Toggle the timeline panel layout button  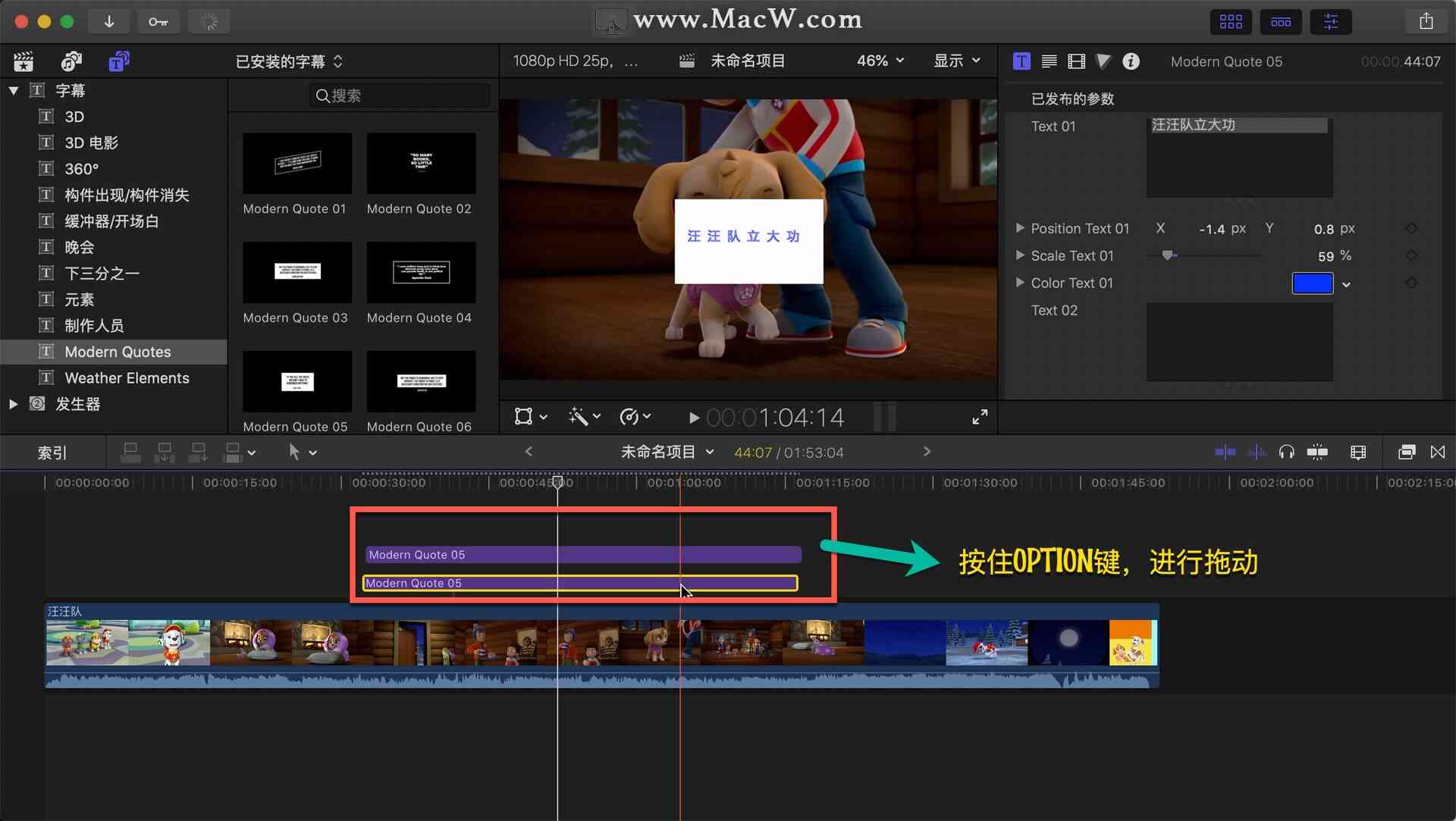[x=1281, y=21]
